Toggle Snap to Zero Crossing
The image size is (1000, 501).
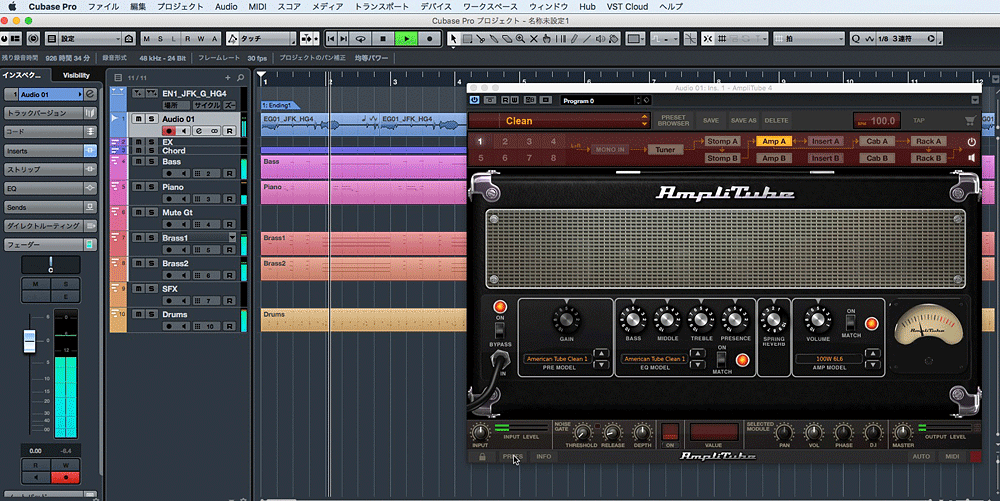pyautogui.click(x=690, y=39)
